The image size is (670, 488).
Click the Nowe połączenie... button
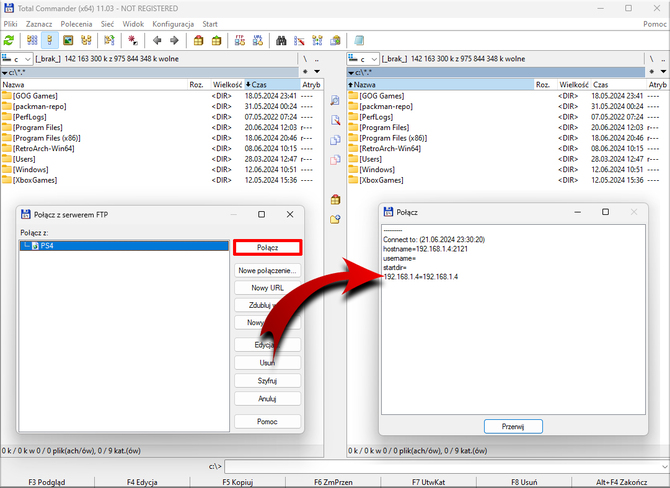click(267, 270)
